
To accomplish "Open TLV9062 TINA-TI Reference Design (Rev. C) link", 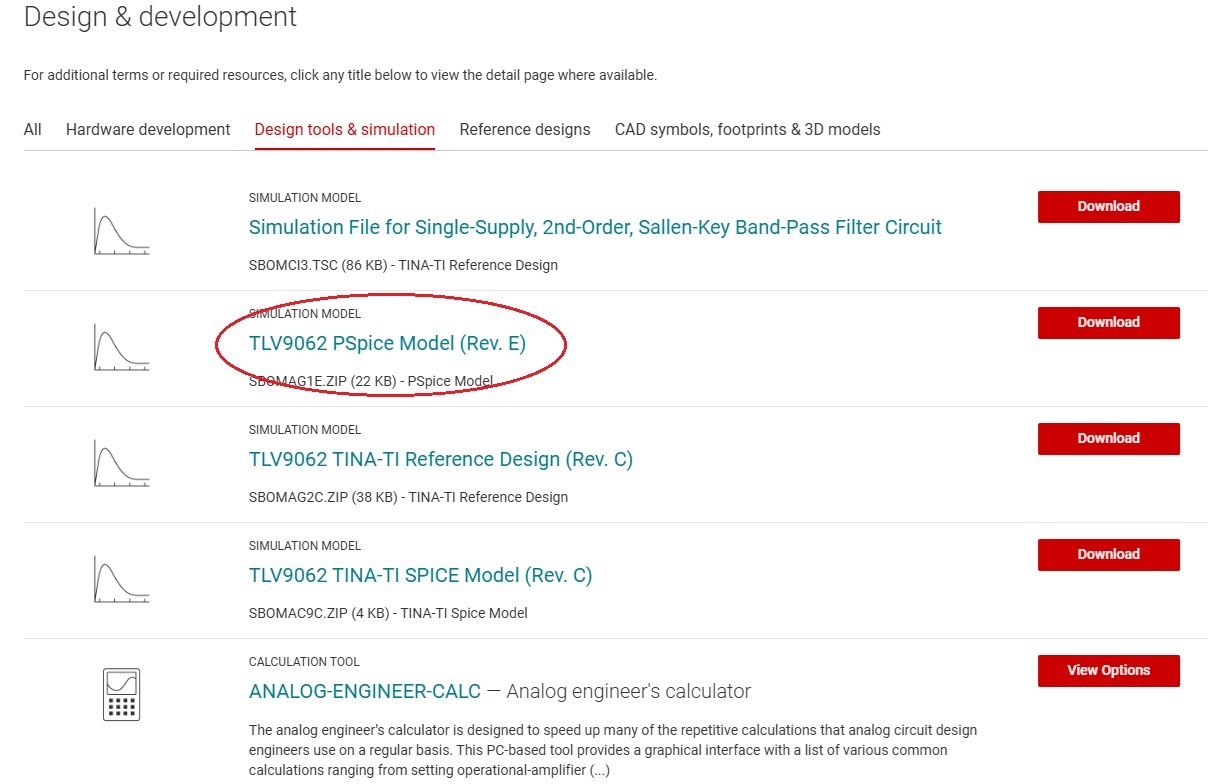I will (441, 459).
